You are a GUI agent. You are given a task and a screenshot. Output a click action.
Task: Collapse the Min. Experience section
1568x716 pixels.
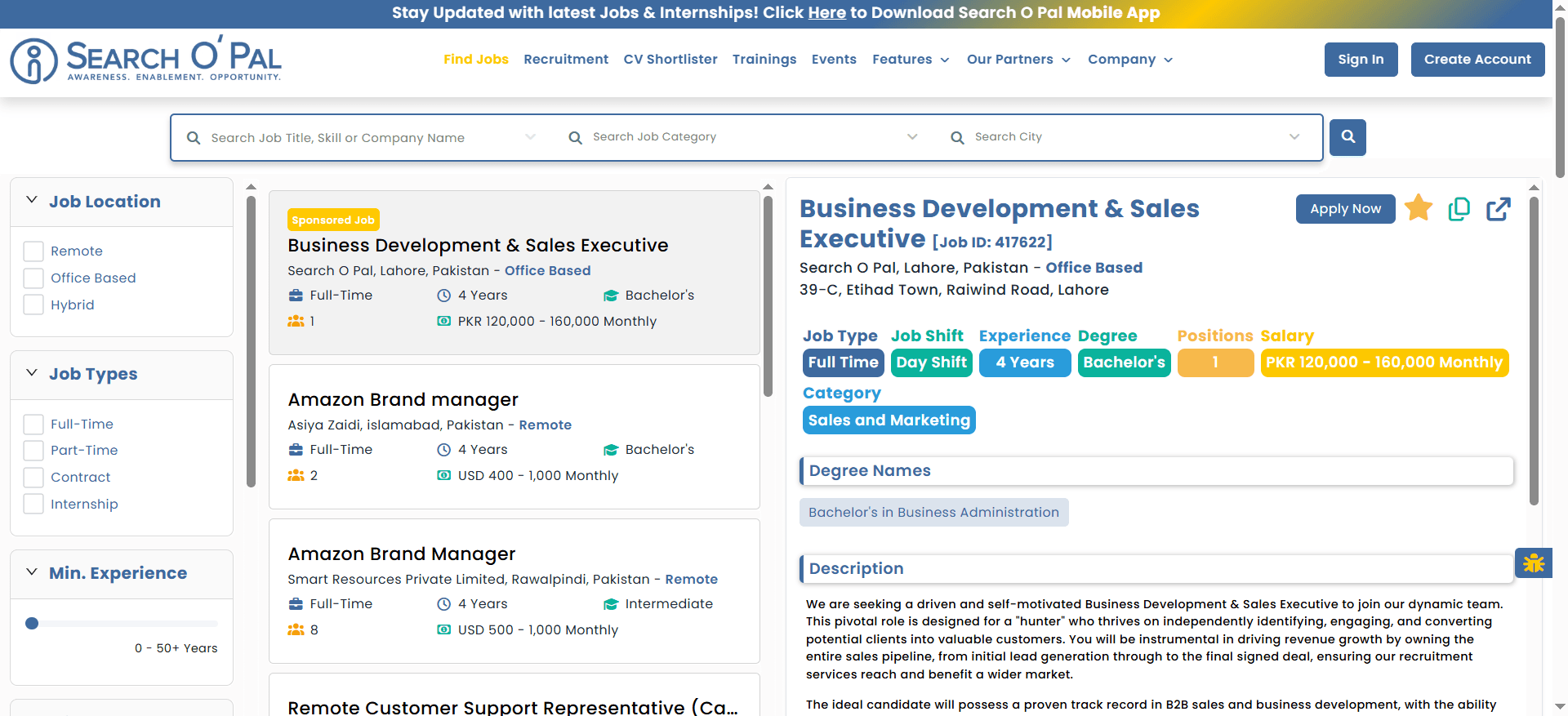pyautogui.click(x=32, y=572)
